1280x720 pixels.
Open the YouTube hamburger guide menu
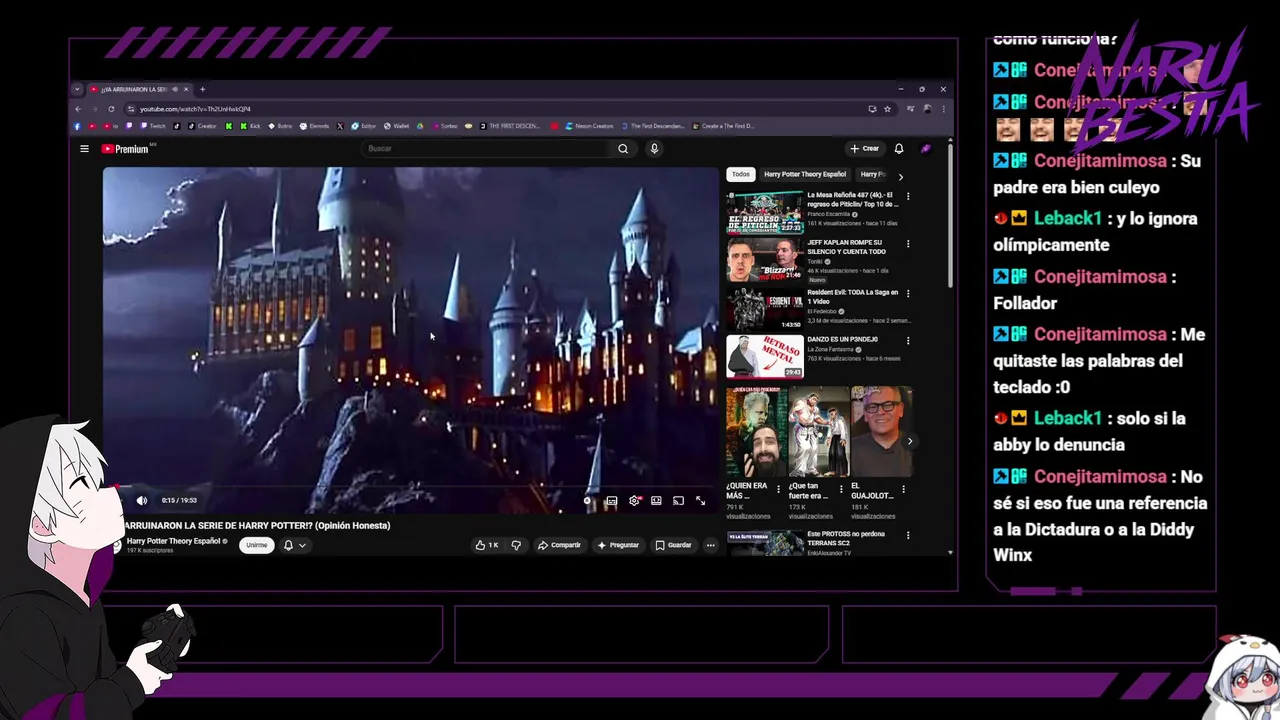coord(84,149)
